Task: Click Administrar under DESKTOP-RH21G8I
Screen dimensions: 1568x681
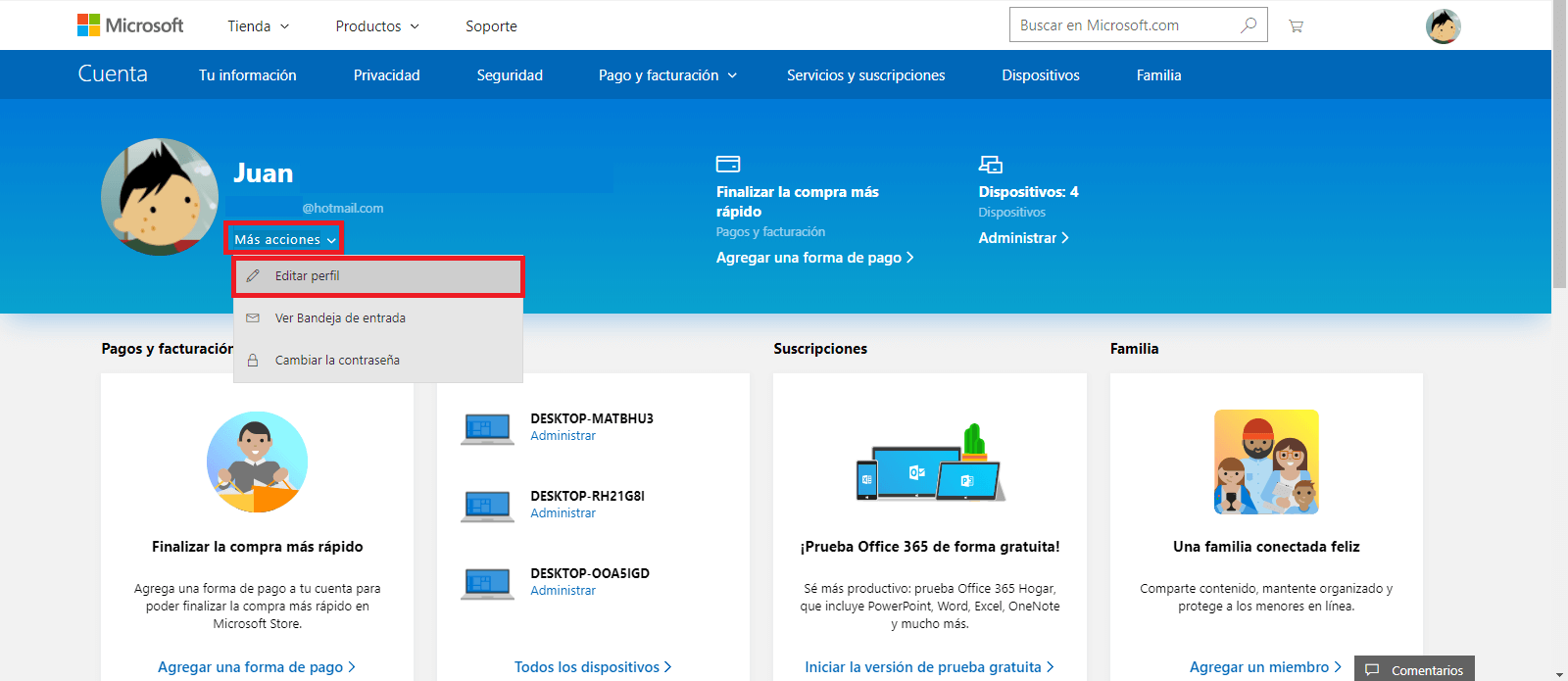Action: 563,513
